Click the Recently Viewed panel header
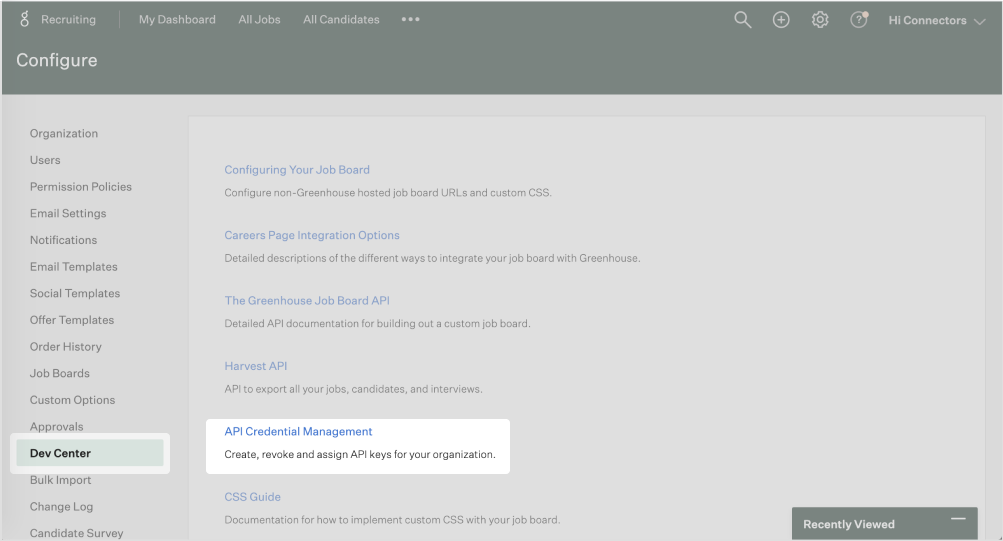Image resolution: width=1003 pixels, height=541 pixels. pyautogui.click(x=849, y=524)
